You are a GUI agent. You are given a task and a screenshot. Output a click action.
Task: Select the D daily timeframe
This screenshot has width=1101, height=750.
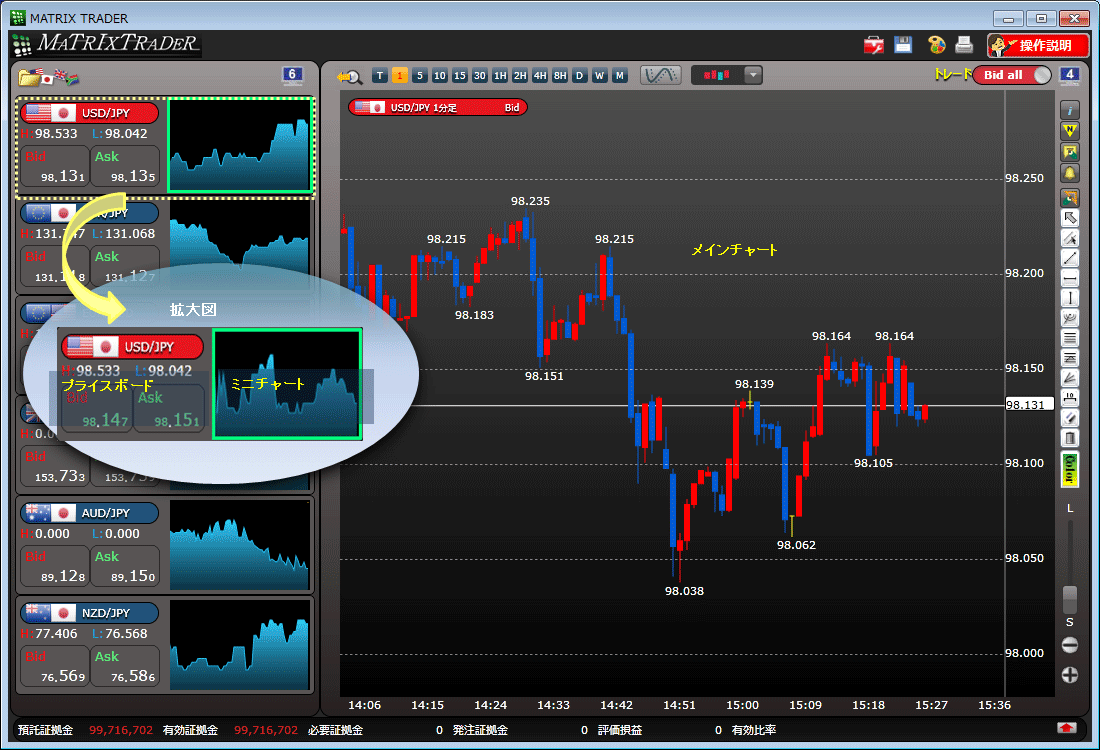point(579,75)
